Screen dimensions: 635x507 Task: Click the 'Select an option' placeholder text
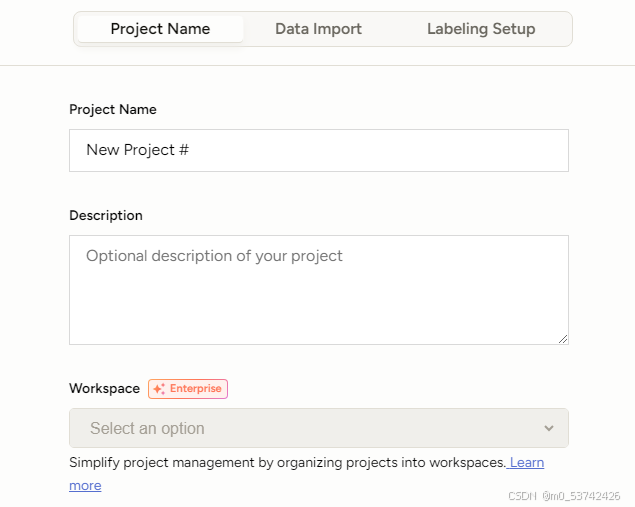tap(147, 428)
